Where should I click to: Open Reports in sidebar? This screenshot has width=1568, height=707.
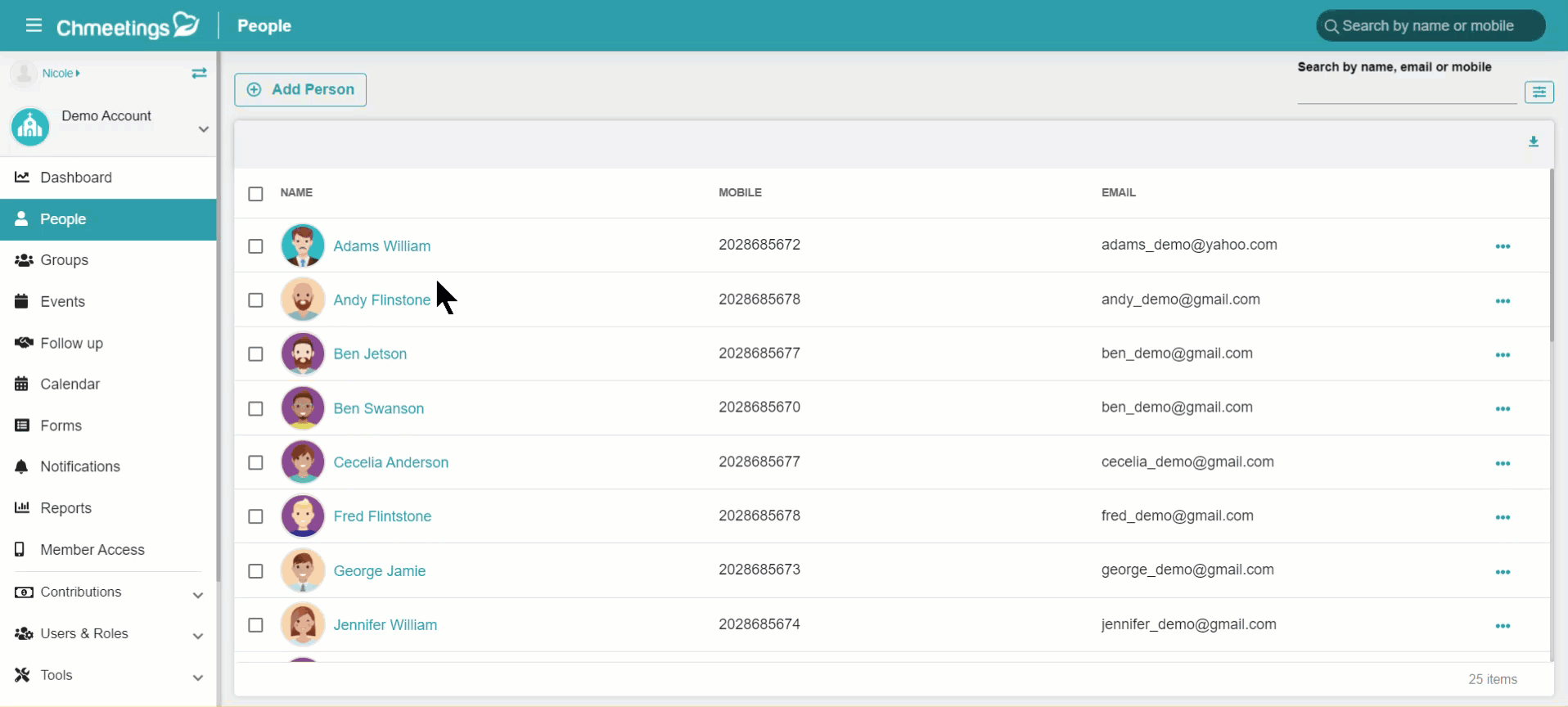click(108, 508)
